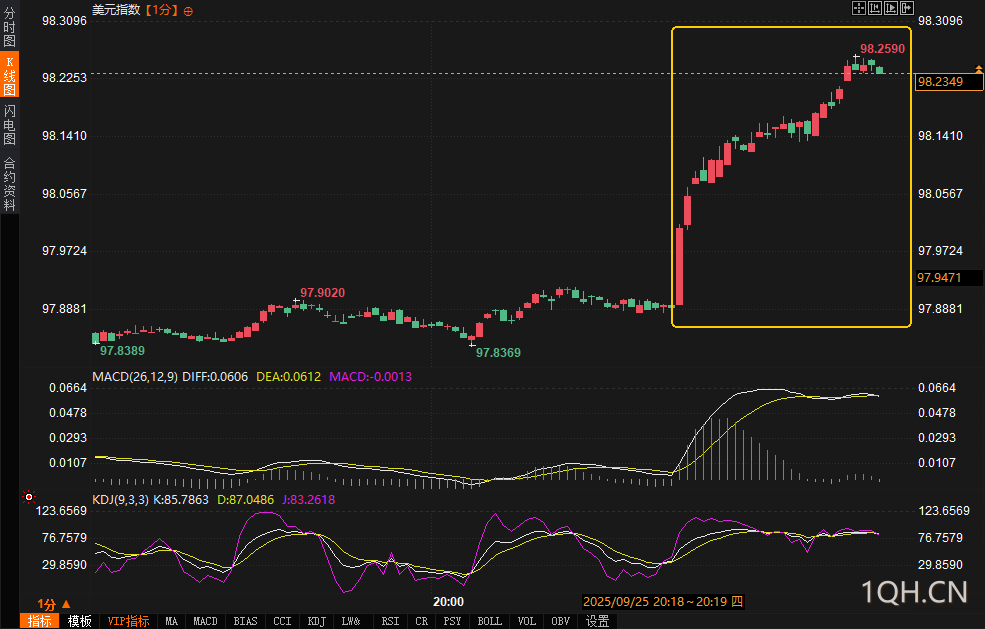Open the VIP指标 option
This screenshot has width=985, height=629.
128,621
